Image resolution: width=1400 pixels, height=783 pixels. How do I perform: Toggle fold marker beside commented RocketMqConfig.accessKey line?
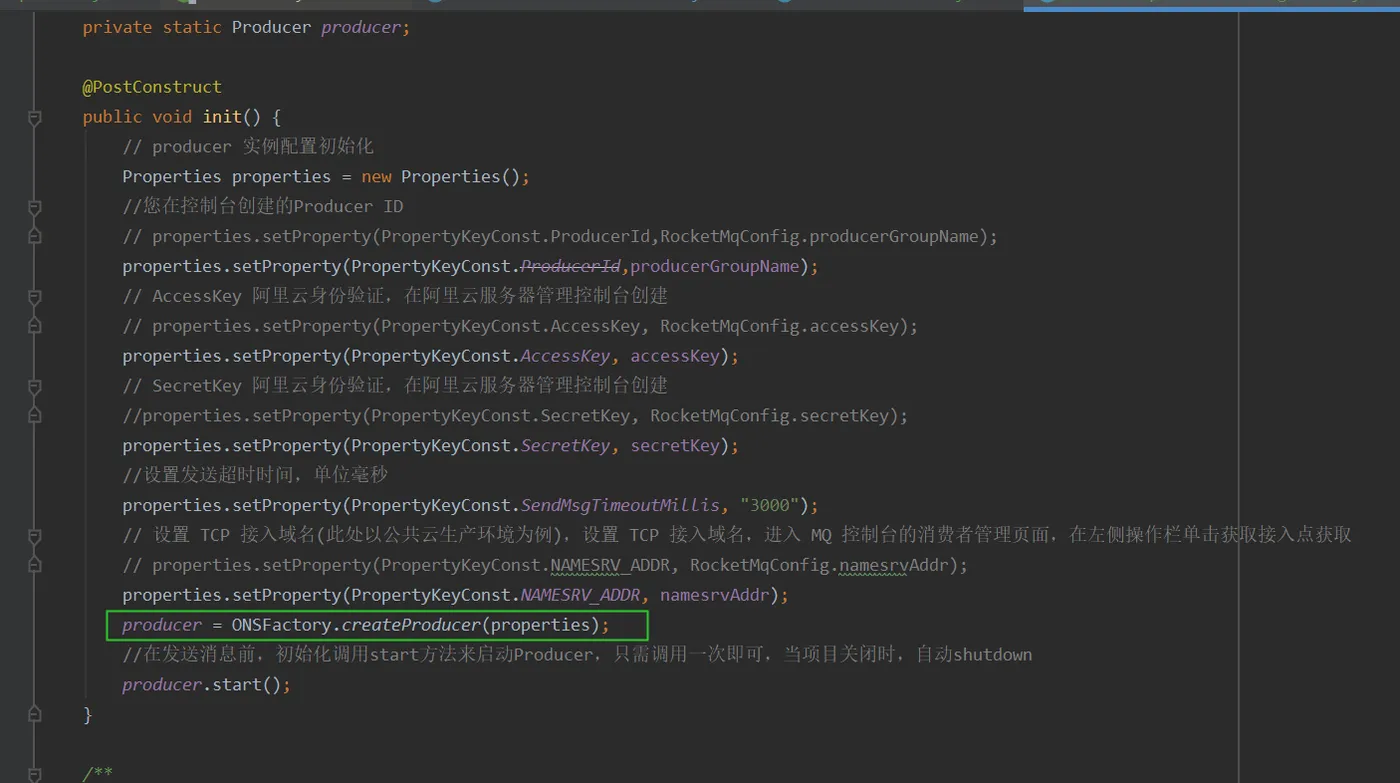(35, 327)
